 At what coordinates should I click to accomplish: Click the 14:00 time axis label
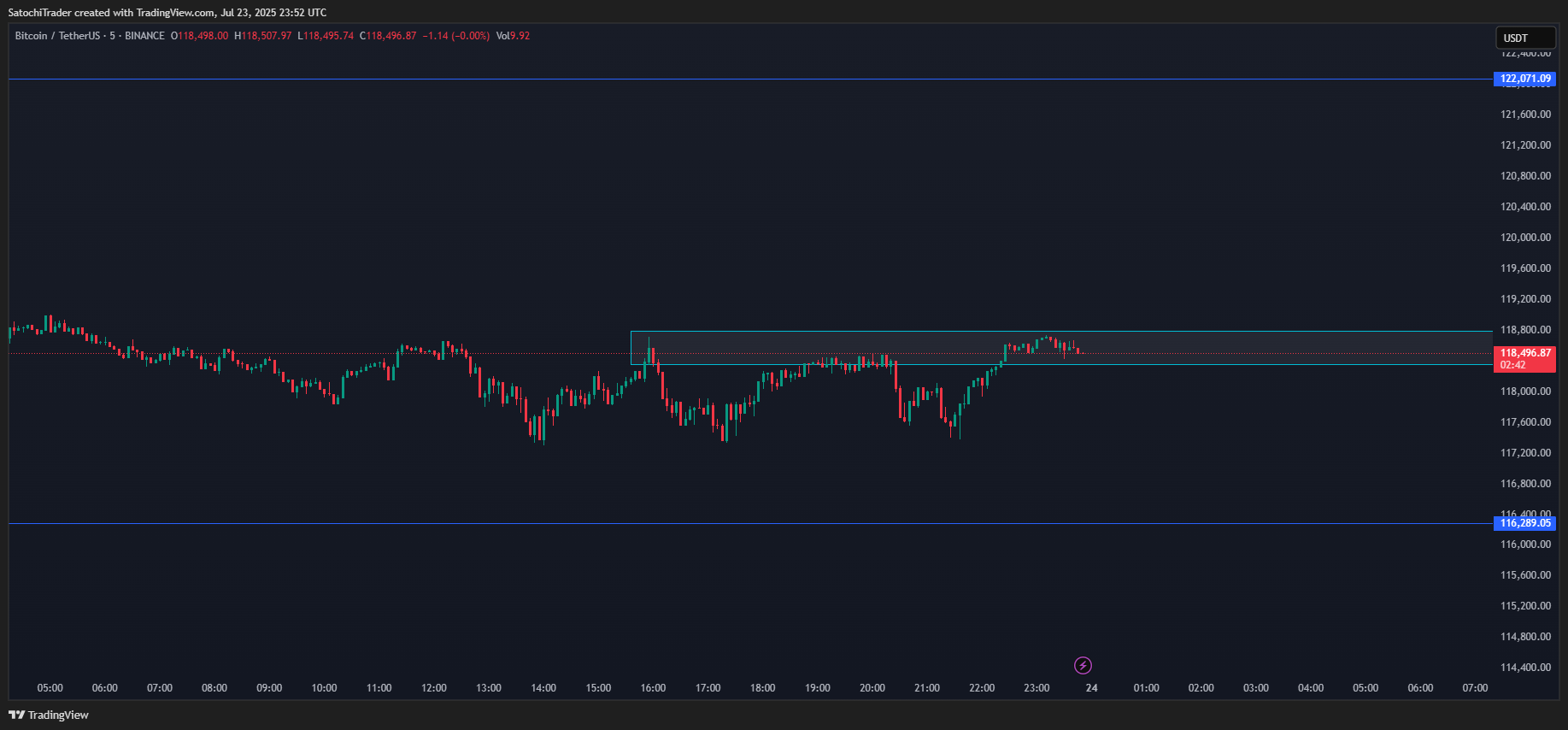pos(543,688)
